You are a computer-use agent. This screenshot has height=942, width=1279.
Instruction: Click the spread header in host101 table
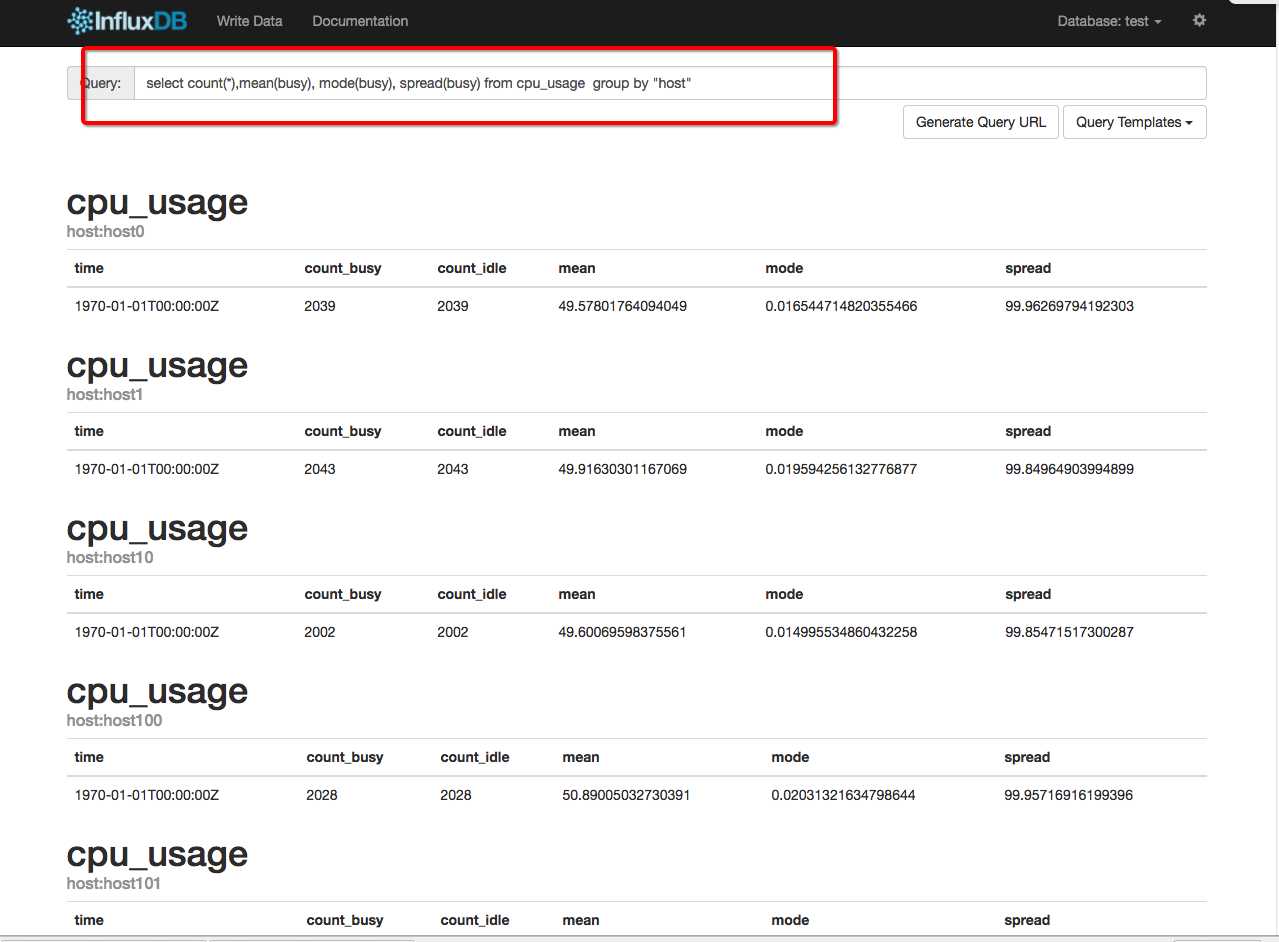[x=1027, y=920]
